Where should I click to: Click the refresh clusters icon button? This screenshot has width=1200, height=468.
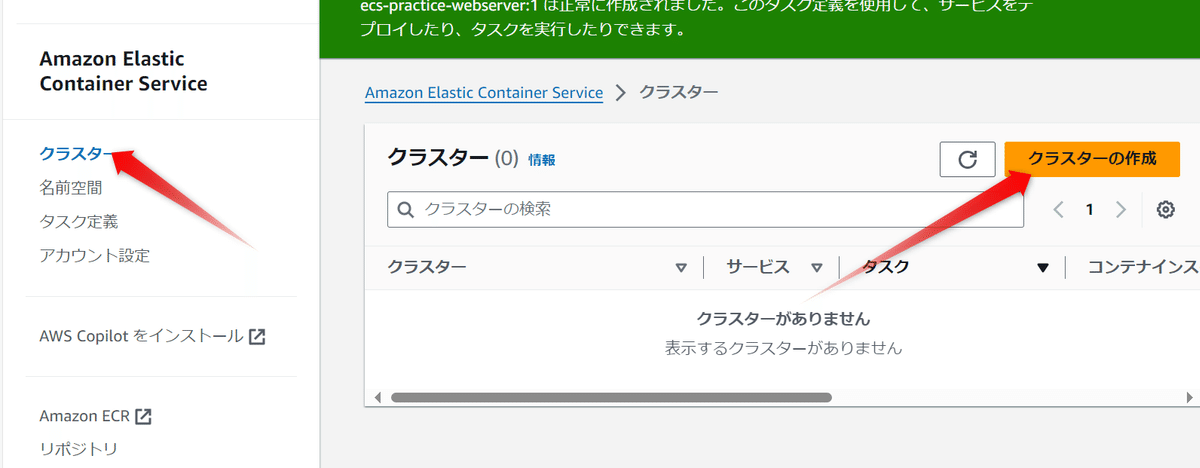(967, 159)
